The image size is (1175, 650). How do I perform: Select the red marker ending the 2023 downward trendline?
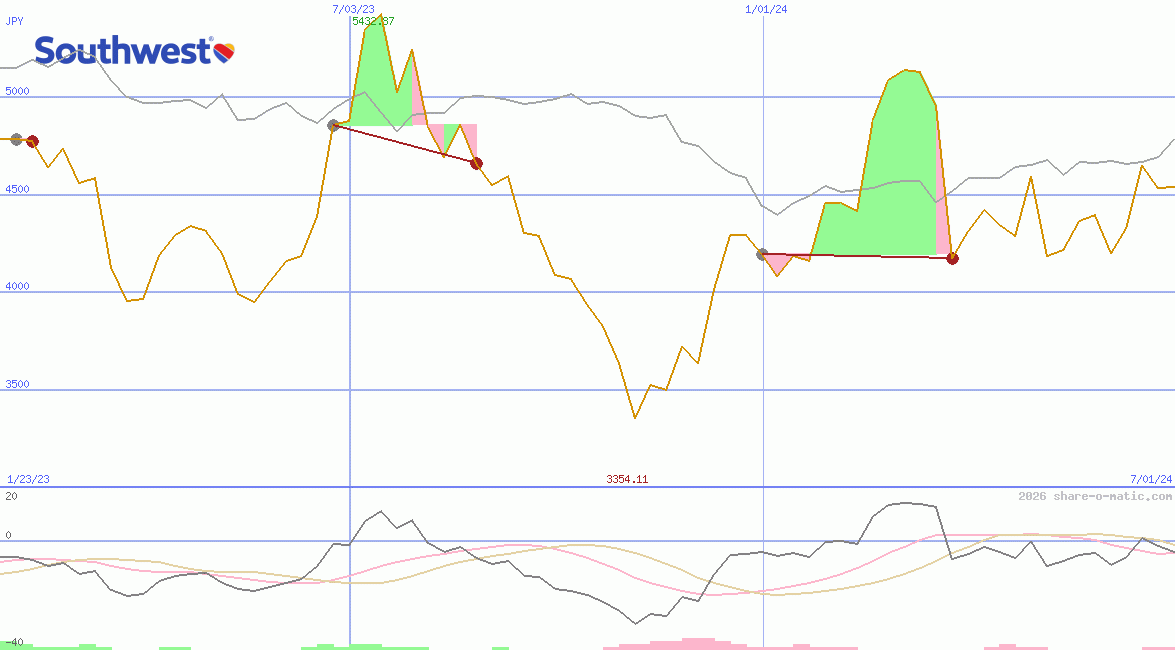476,163
